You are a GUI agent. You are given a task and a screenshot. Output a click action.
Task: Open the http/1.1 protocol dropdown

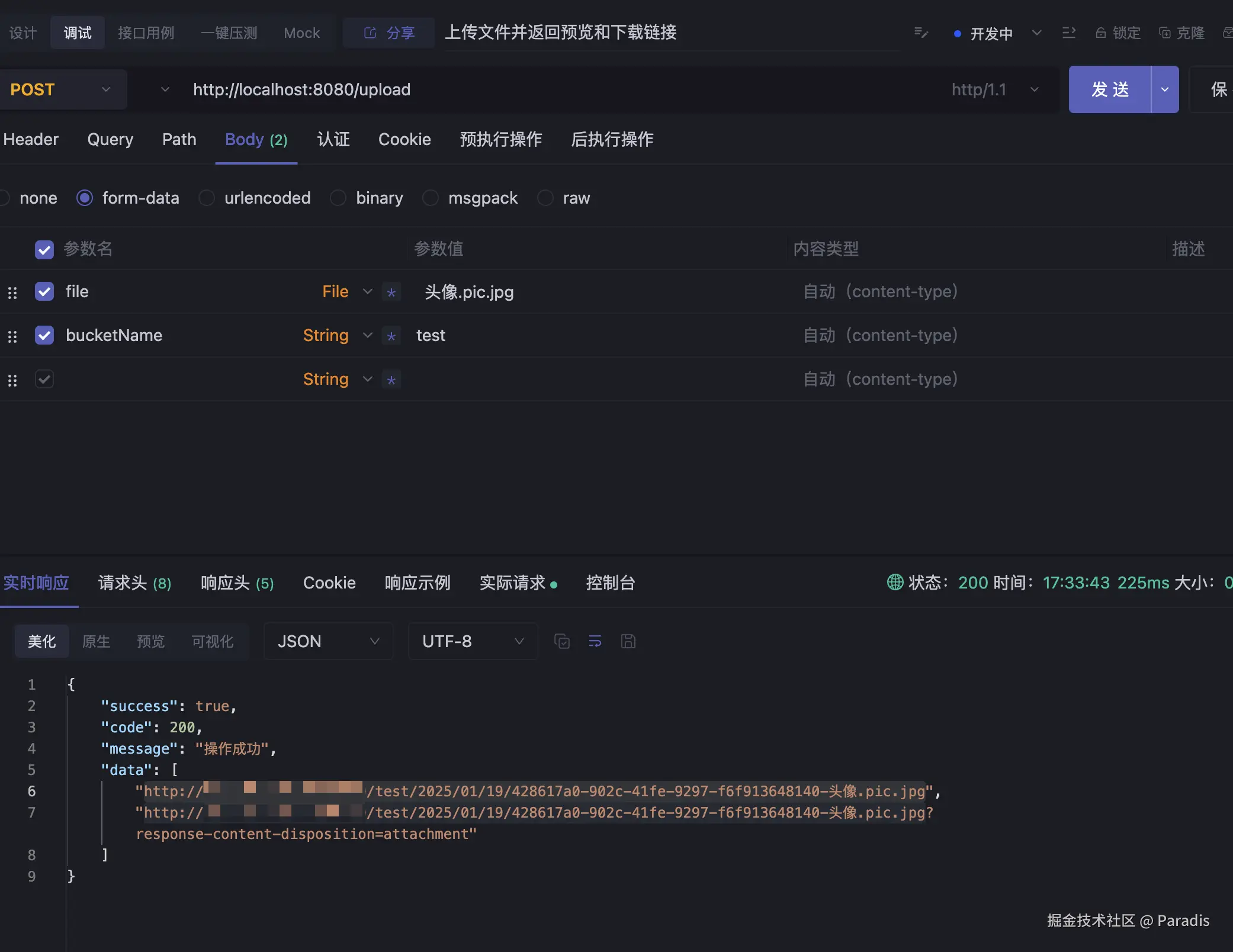coord(1034,89)
